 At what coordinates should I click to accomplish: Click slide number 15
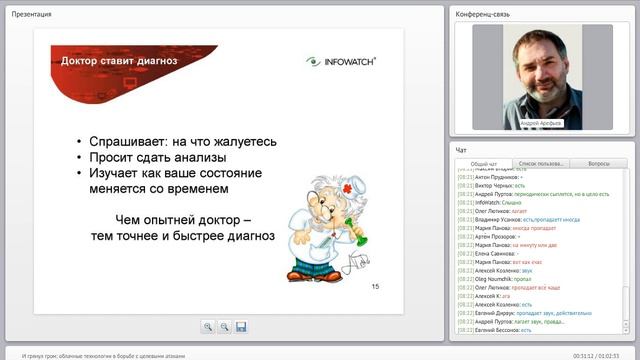(x=376, y=287)
